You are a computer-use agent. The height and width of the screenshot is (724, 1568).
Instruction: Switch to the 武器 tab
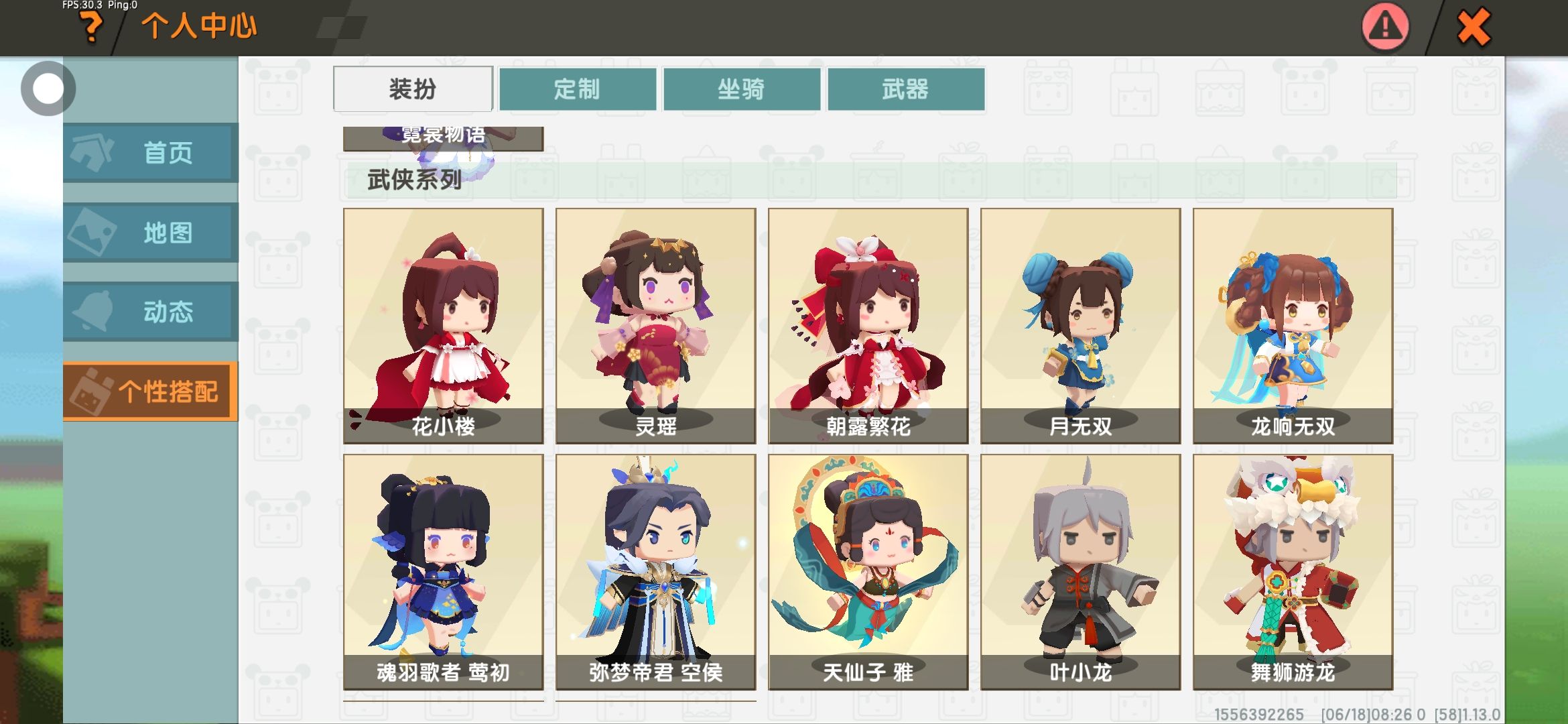(906, 88)
